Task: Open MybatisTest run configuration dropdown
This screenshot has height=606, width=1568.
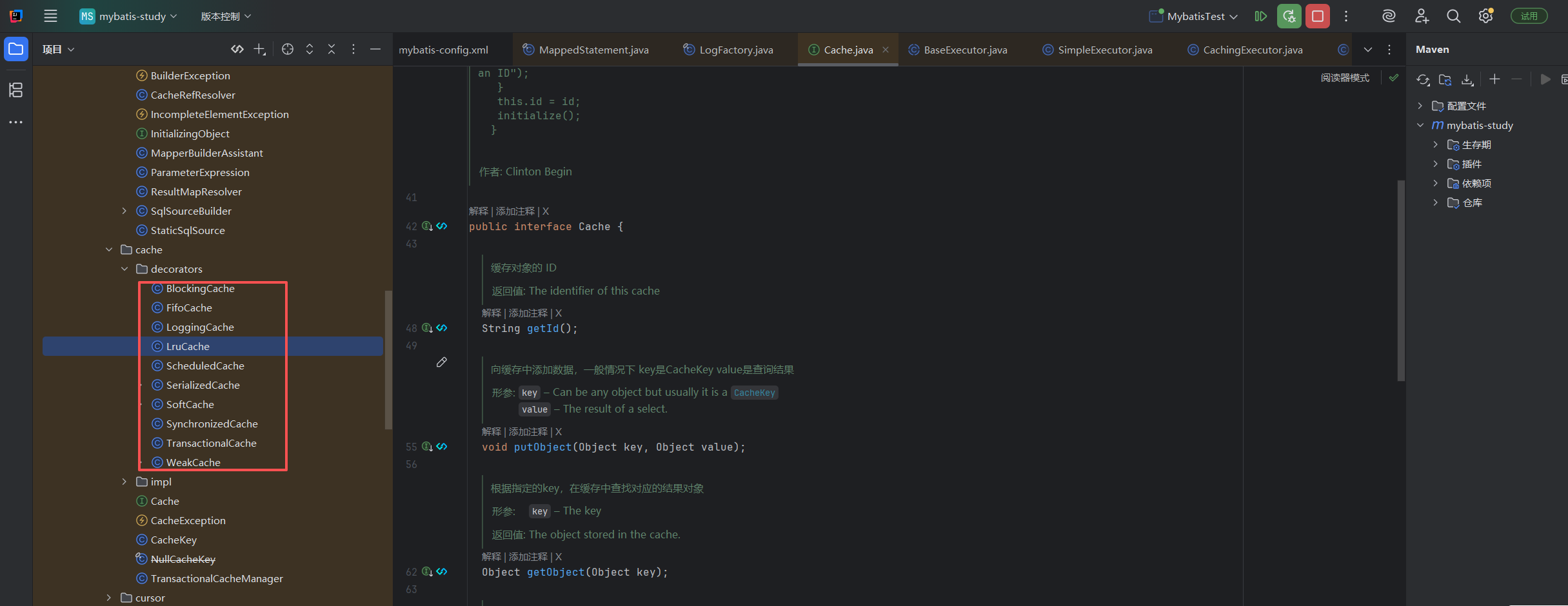Action: click(1194, 16)
